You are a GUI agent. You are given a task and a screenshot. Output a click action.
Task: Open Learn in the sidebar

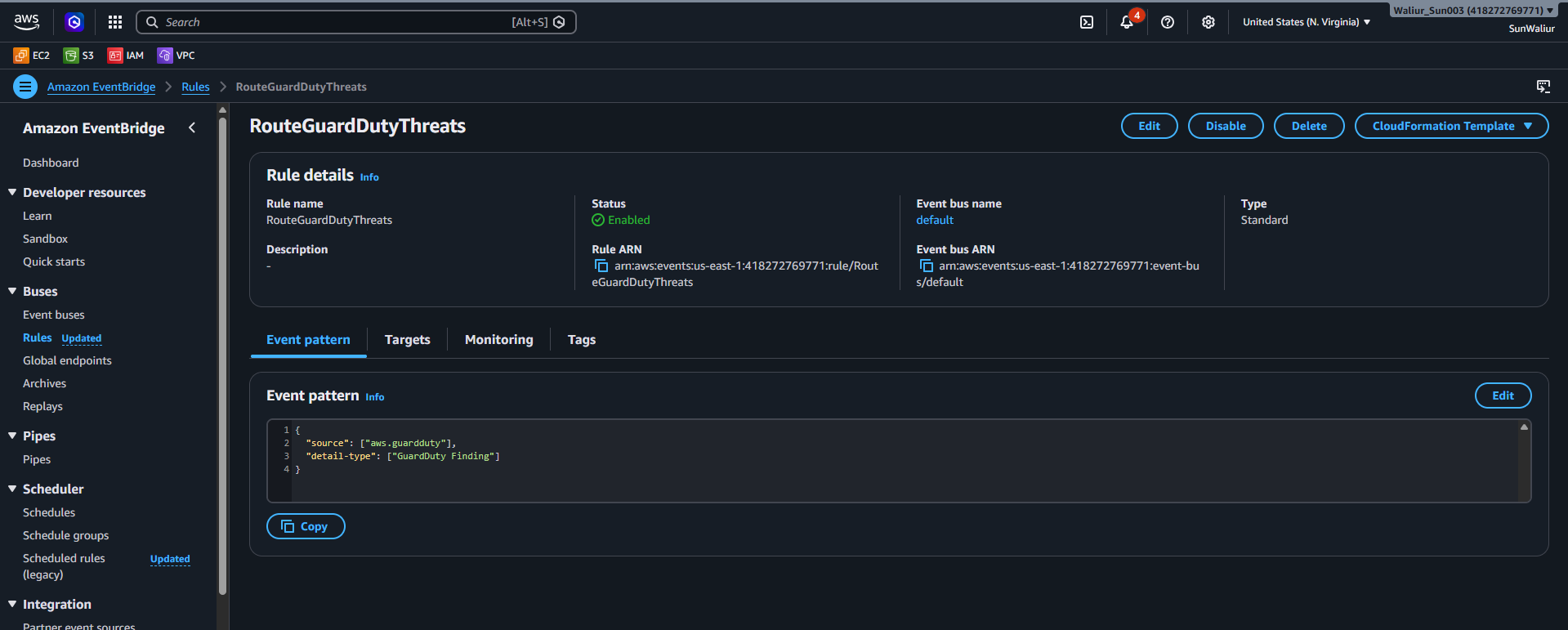click(x=37, y=216)
